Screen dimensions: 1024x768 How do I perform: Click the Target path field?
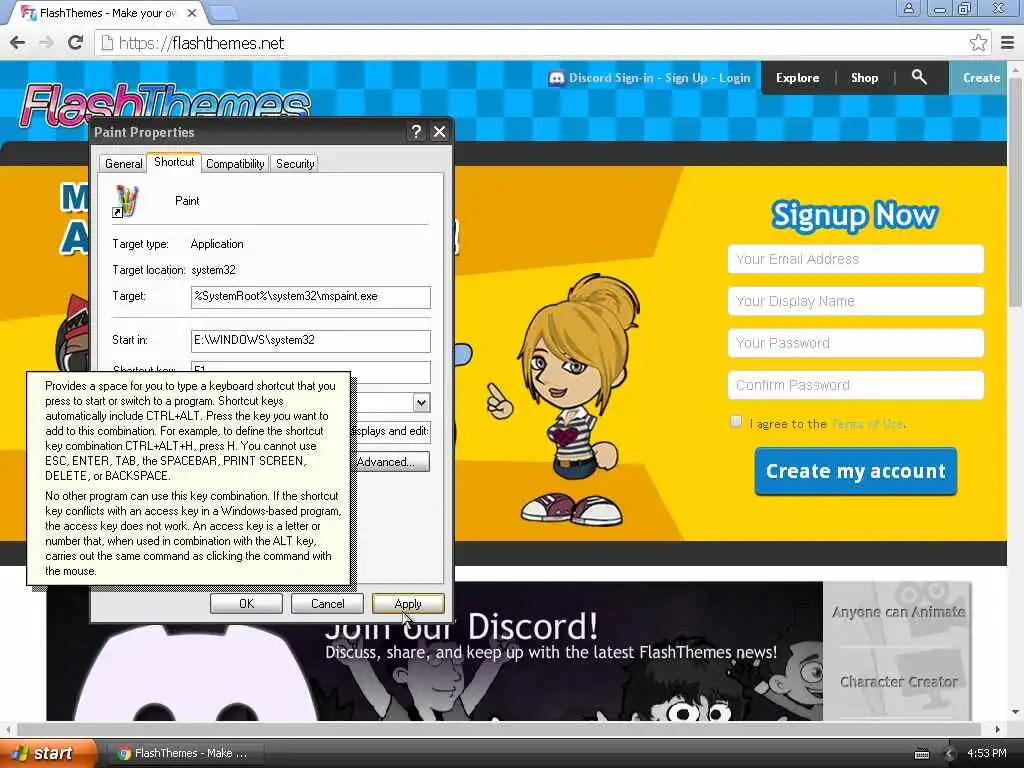(x=311, y=296)
